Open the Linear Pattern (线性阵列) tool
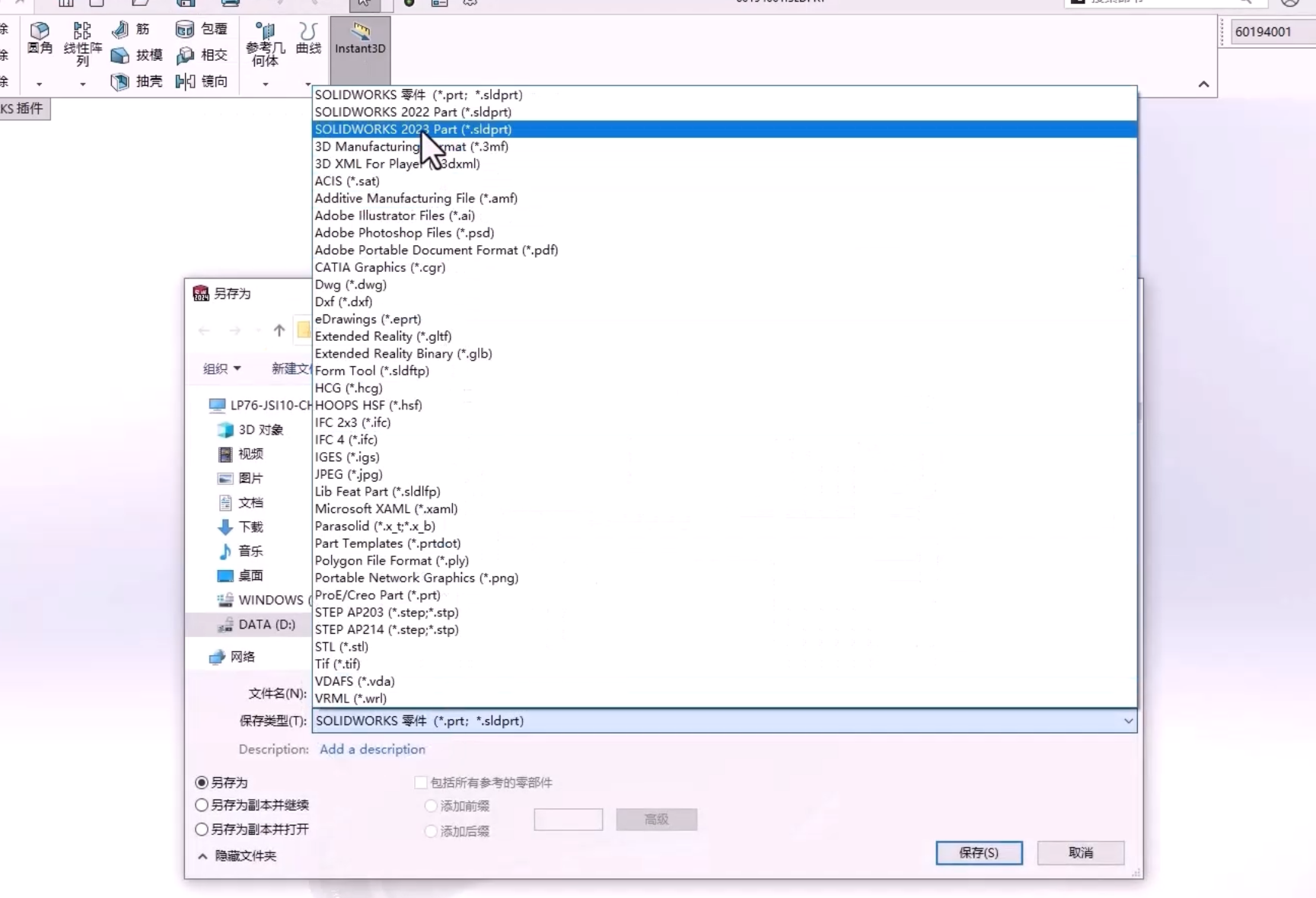The height and width of the screenshot is (898, 1316). 82,43
